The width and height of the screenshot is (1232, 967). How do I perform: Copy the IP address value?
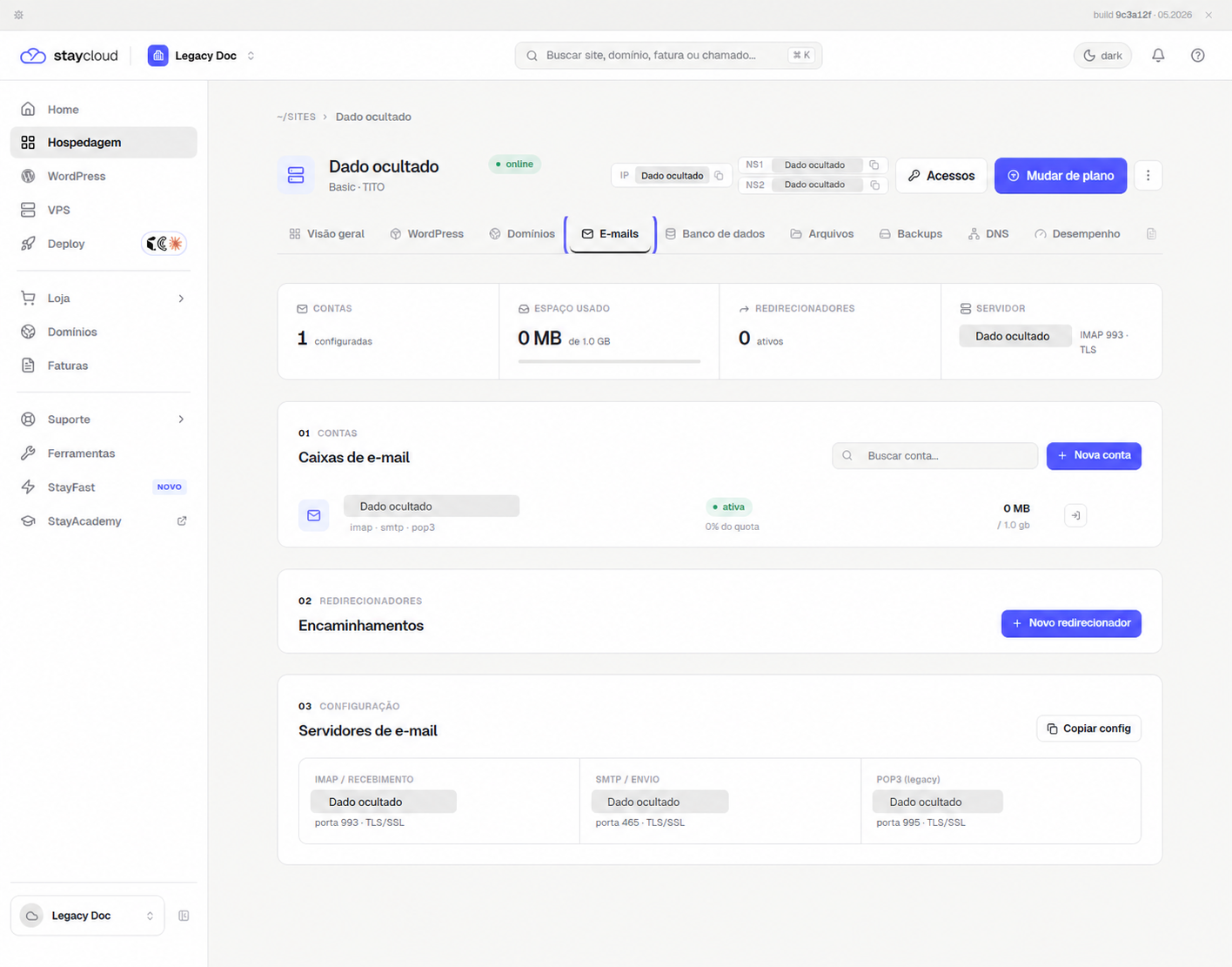coord(719,176)
